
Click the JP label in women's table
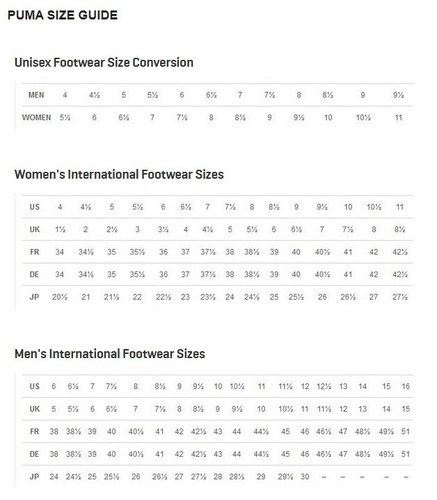tap(34, 297)
